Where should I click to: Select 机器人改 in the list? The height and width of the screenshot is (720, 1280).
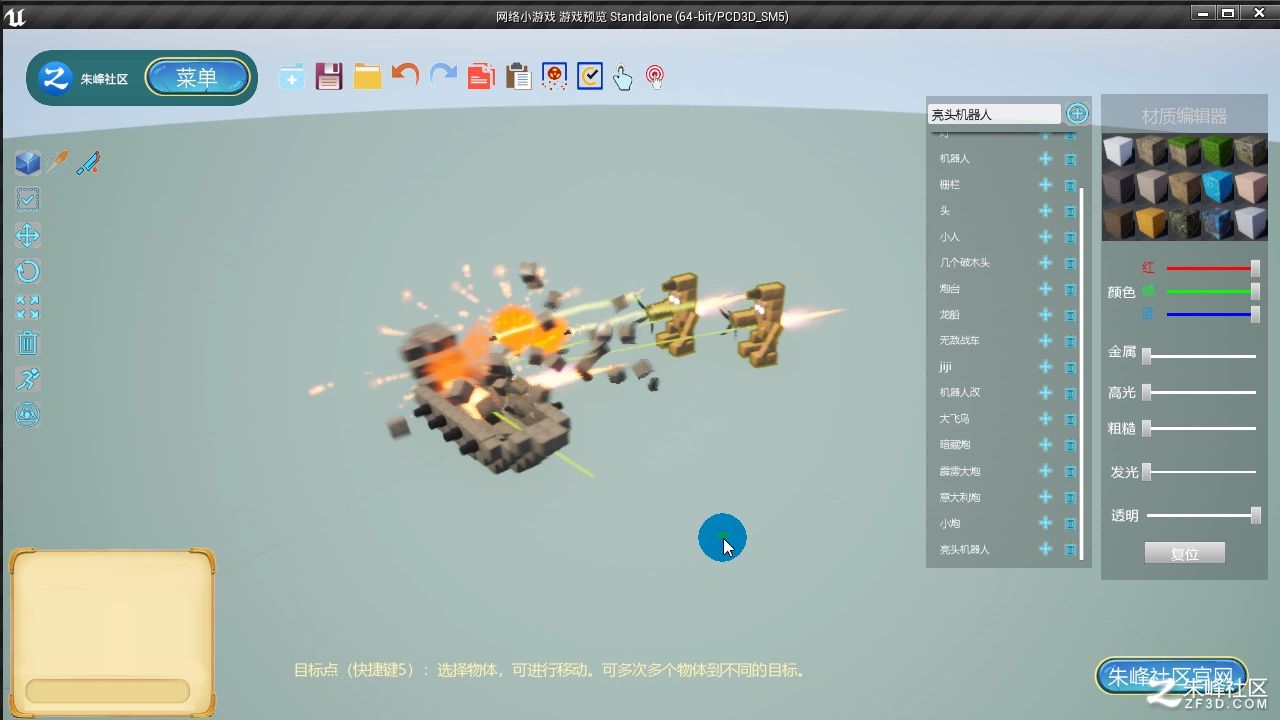pos(960,393)
